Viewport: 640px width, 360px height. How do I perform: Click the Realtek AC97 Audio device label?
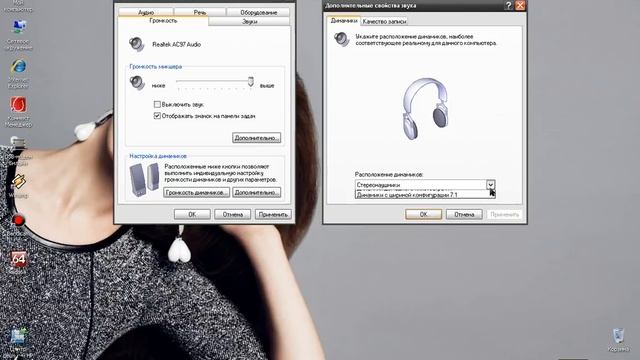[x=177, y=44]
